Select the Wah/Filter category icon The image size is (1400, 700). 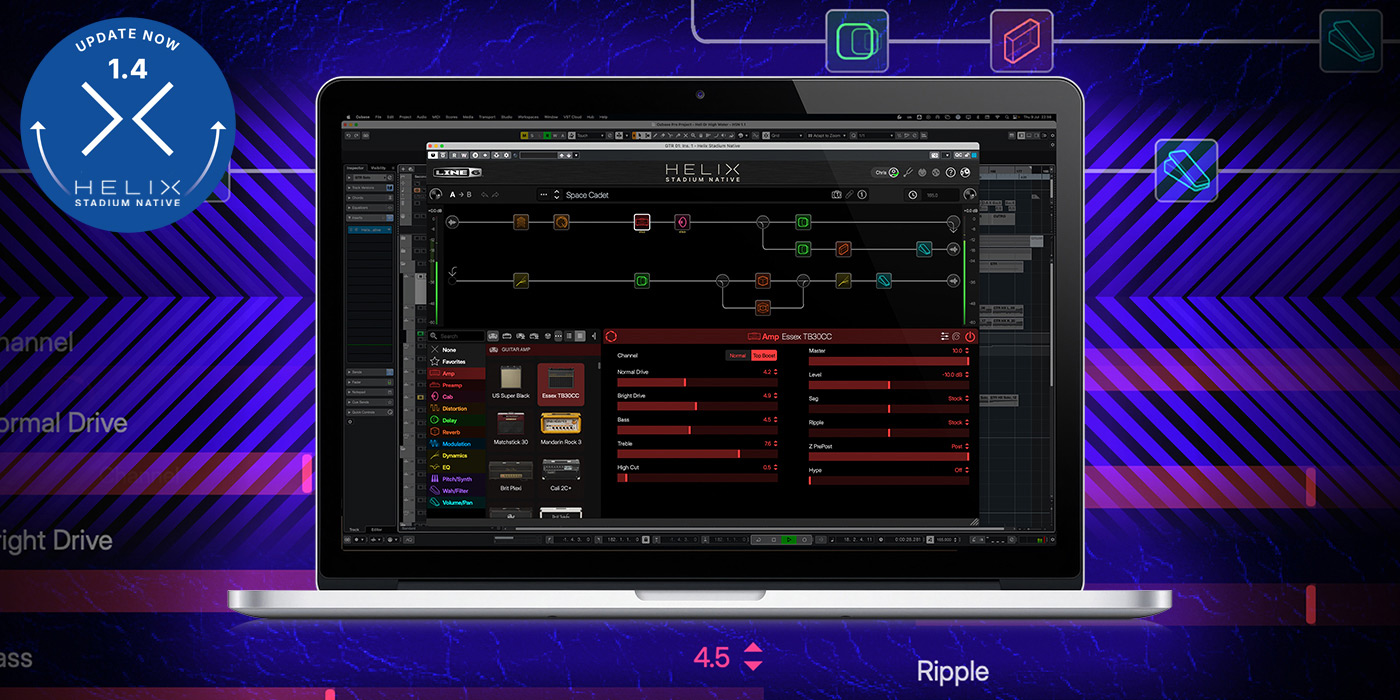tap(434, 491)
